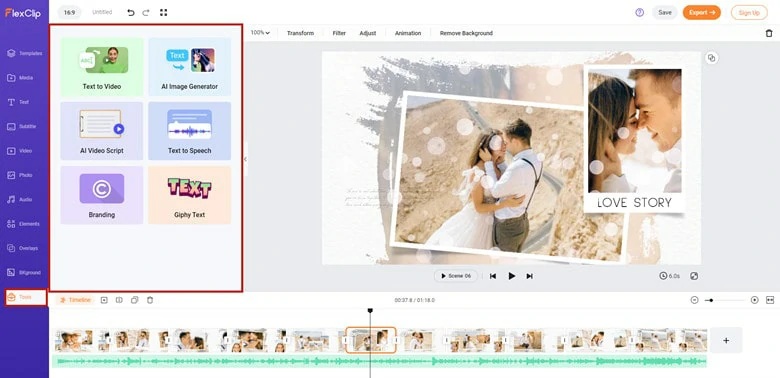Viewport: 780px width, 378px height.
Task: Click the undo arrow icon
Action: [x=131, y=12]
